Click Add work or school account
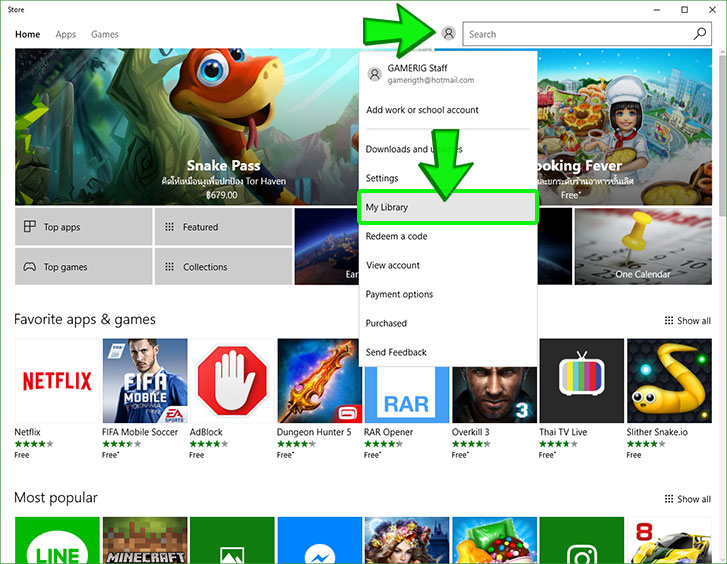Viewport: 727px width, 564px height. point(448,110)
